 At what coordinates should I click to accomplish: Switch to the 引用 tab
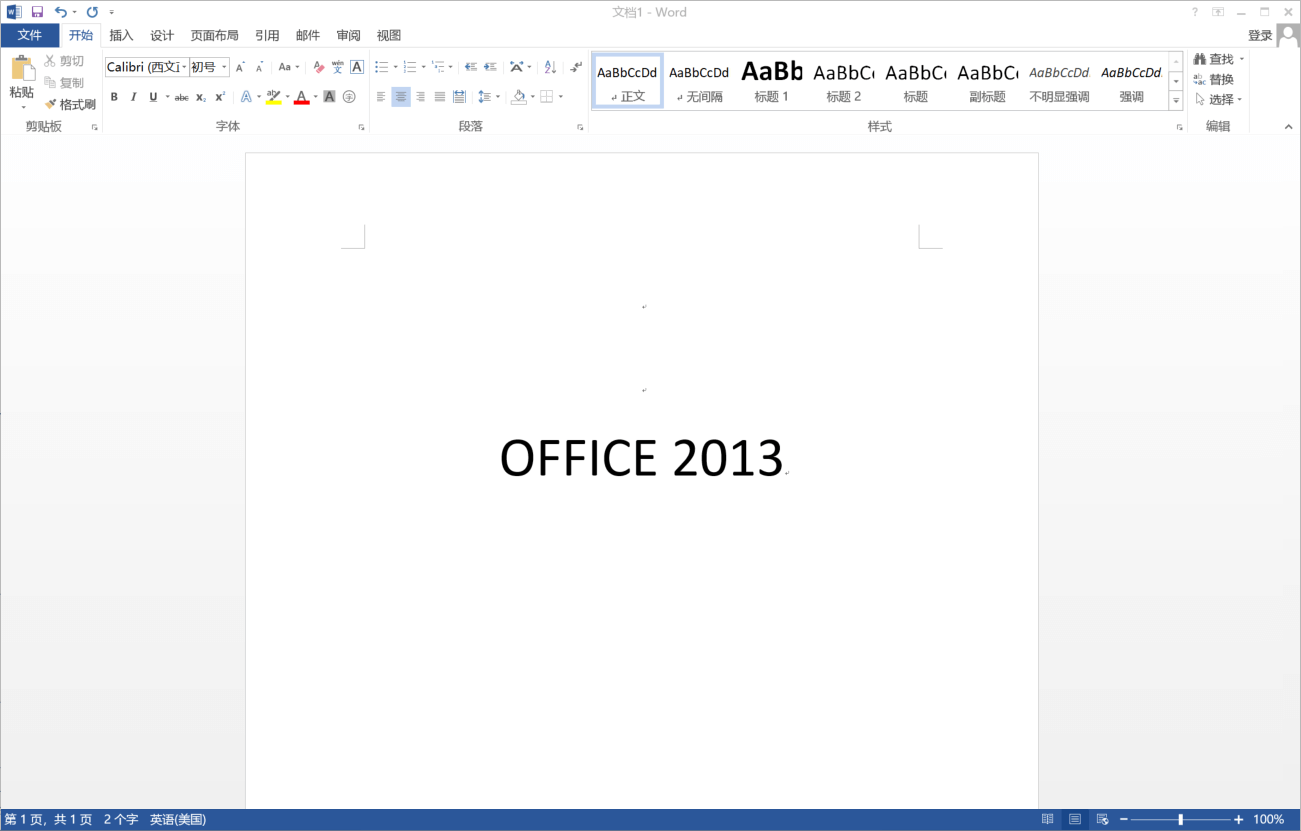[x=267, y=35]
